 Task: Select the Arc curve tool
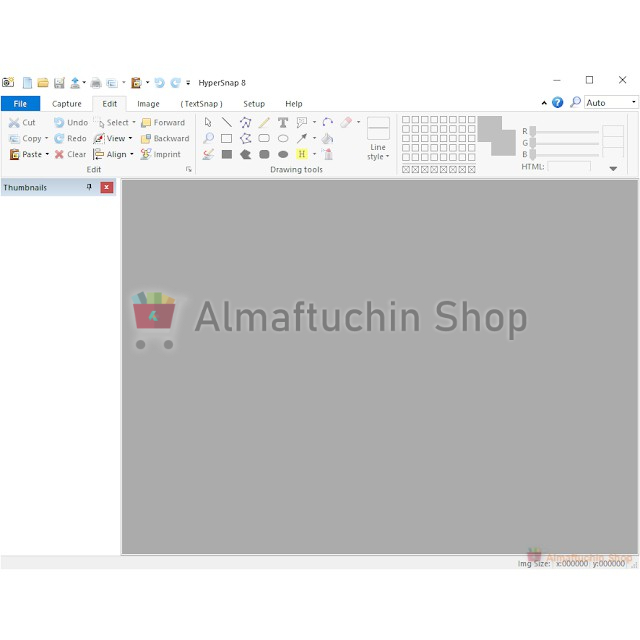pos(327,122)
